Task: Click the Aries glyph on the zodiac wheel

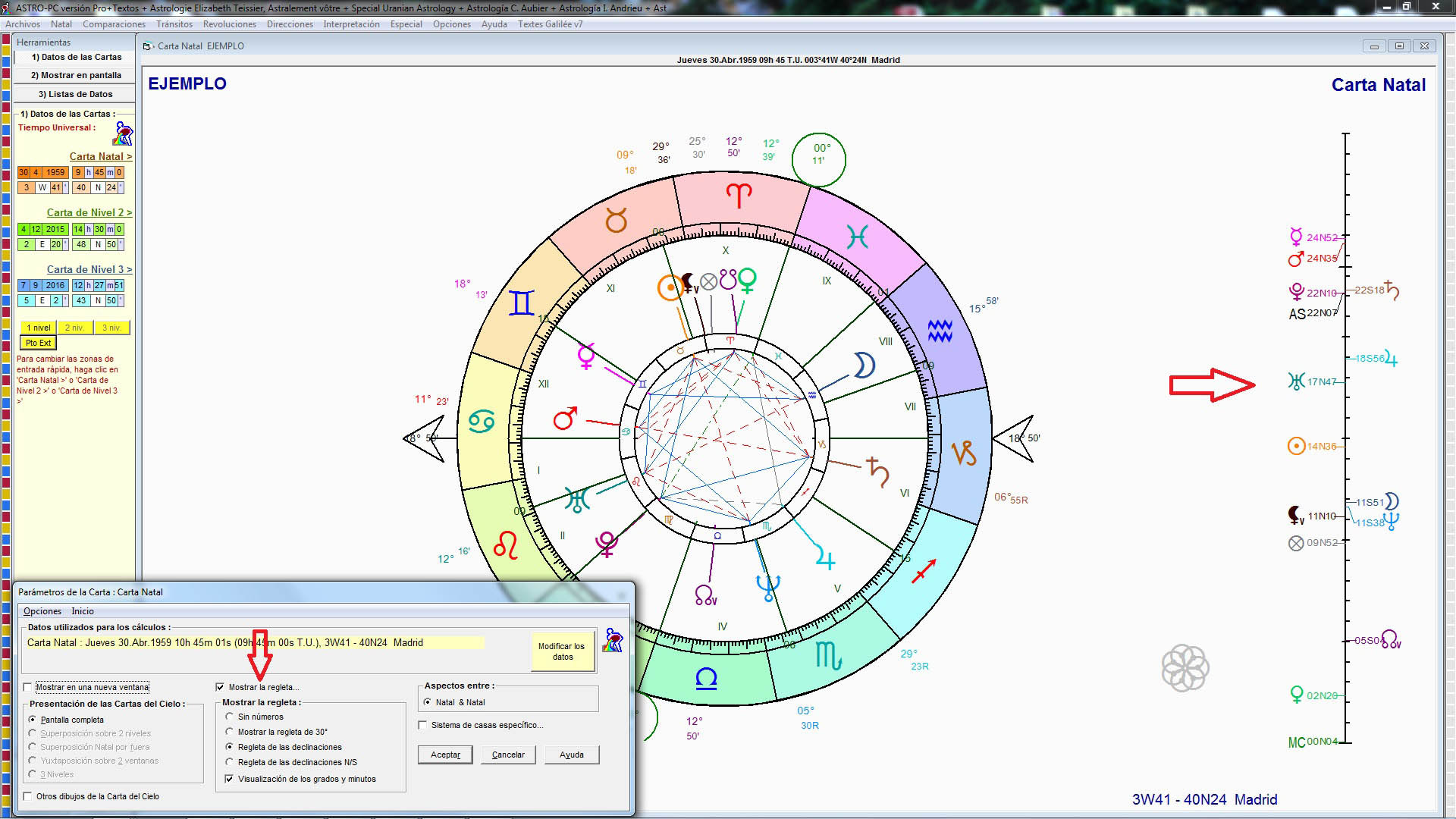Action: coord(739,196)
